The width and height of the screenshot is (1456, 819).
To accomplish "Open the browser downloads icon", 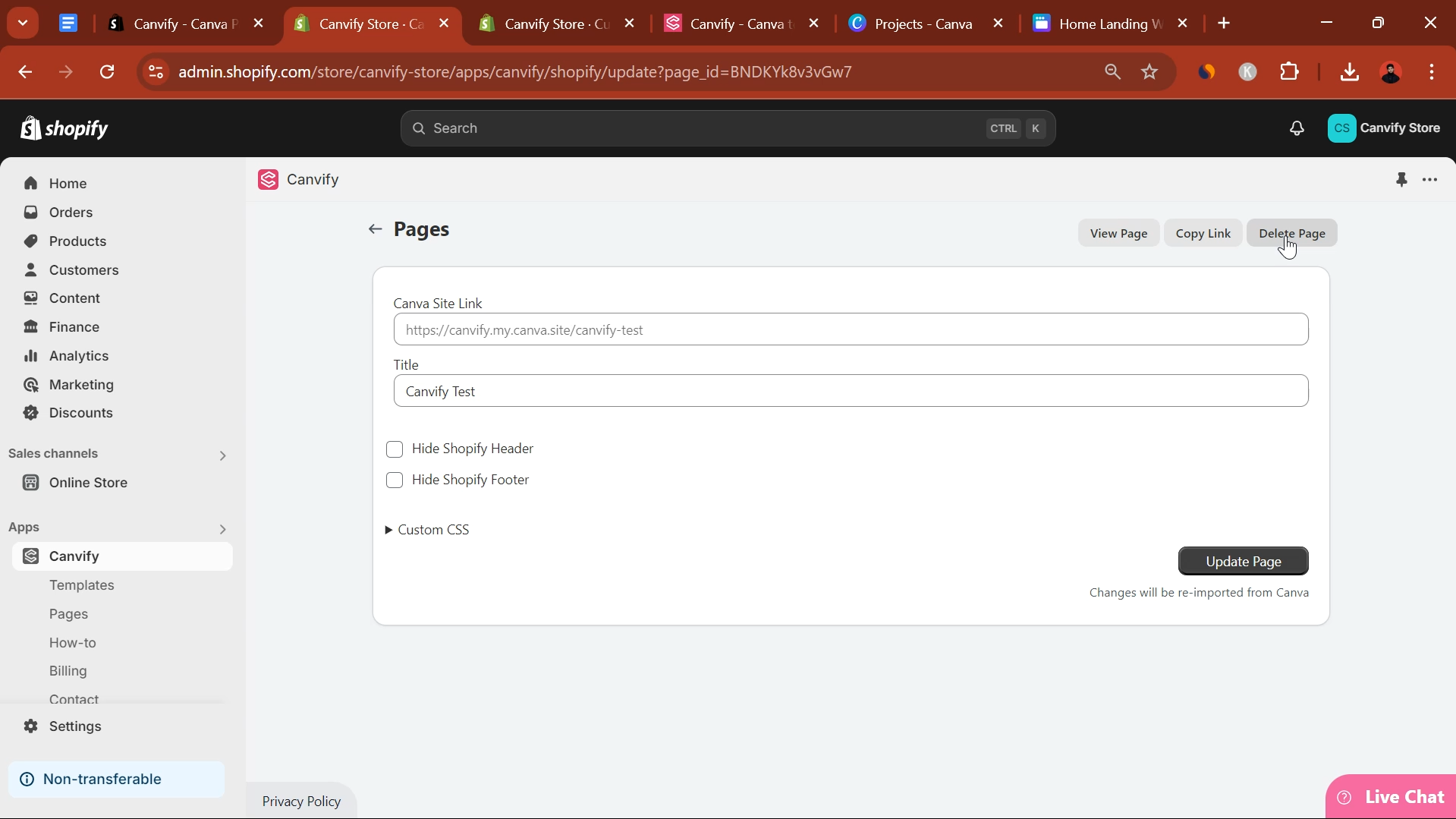I will [1349, 72].
